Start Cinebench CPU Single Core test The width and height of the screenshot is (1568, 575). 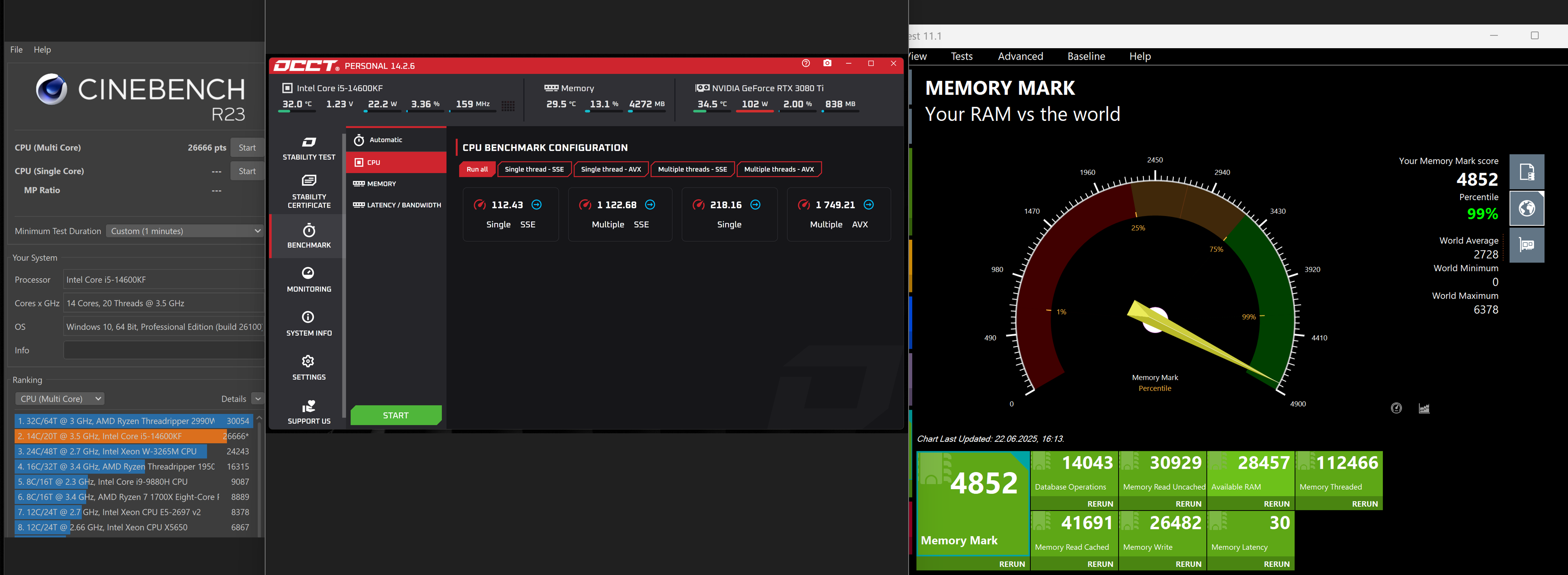(x=246, y=171)
